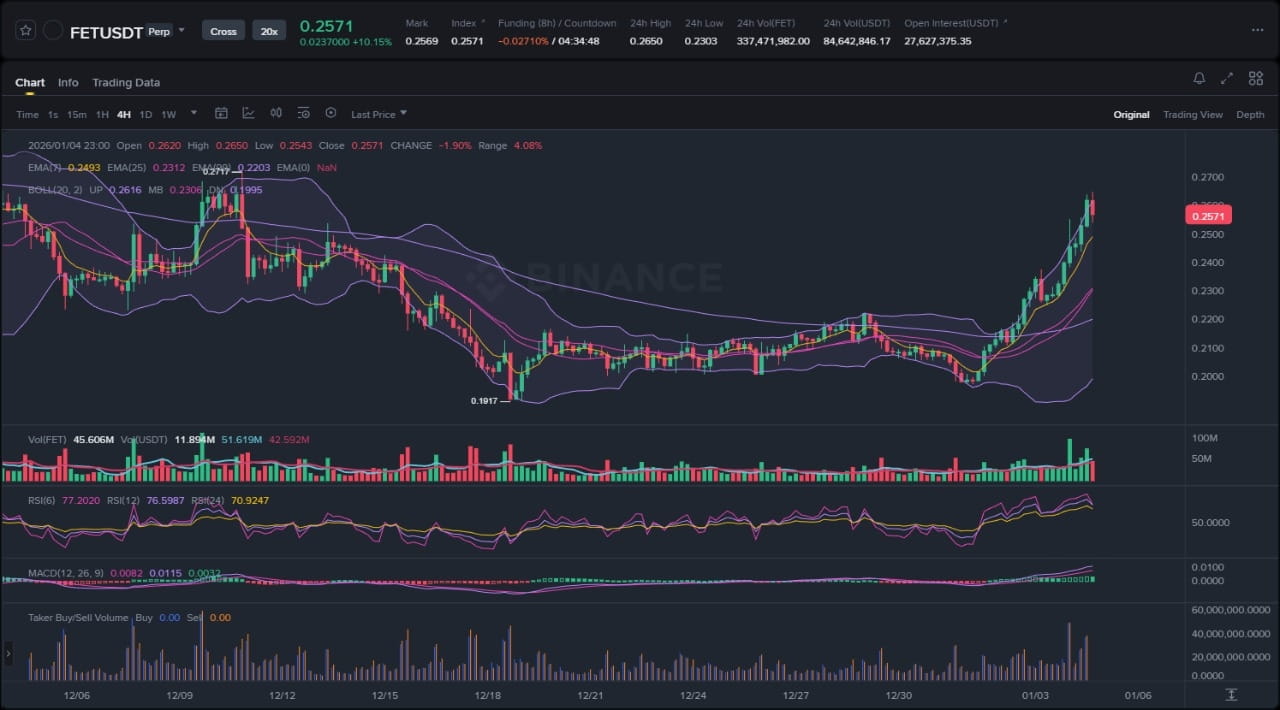The height and width of the screenshot is (710, 1280).
Task: Click Funding (8h) / Countdown label
Action: click(x=557, y=23)
